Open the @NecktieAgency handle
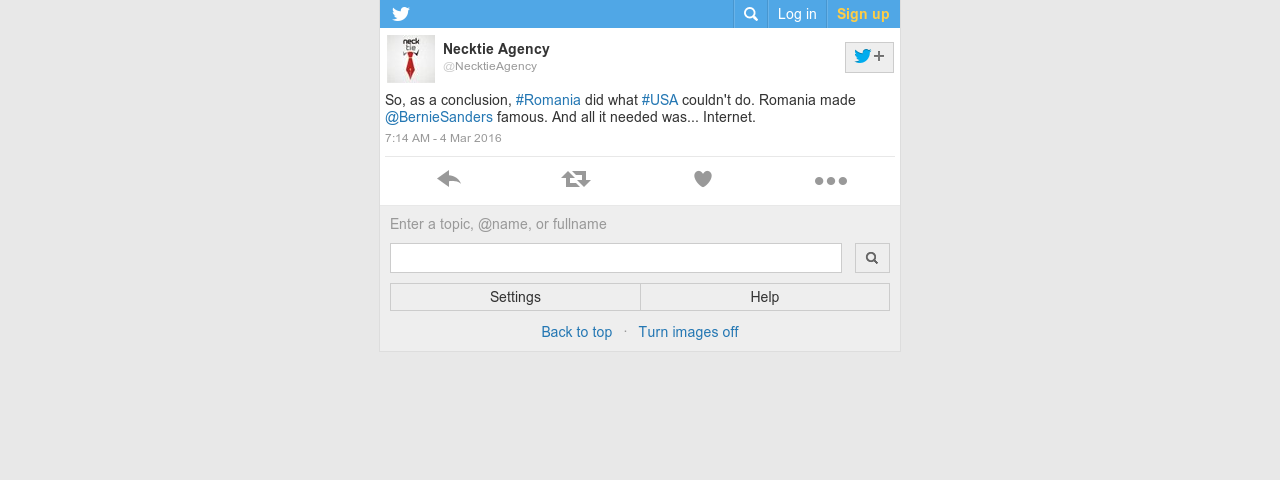The width and height of the screenshot is (1280, 480). pos(490,66)
